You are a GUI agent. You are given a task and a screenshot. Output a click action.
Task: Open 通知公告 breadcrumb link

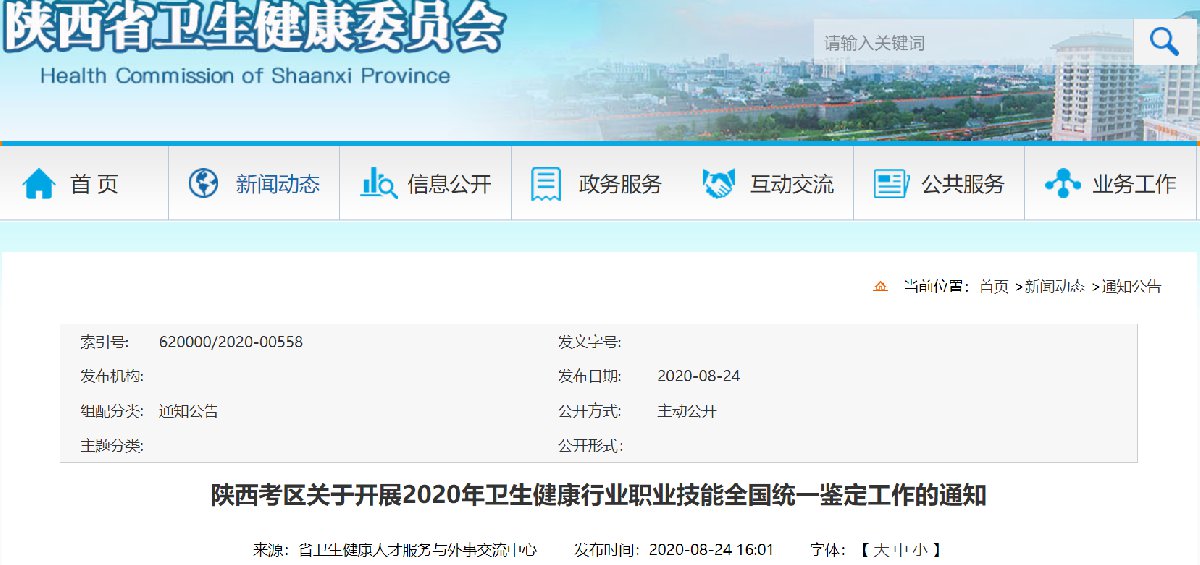click(x=1132, y=287)
